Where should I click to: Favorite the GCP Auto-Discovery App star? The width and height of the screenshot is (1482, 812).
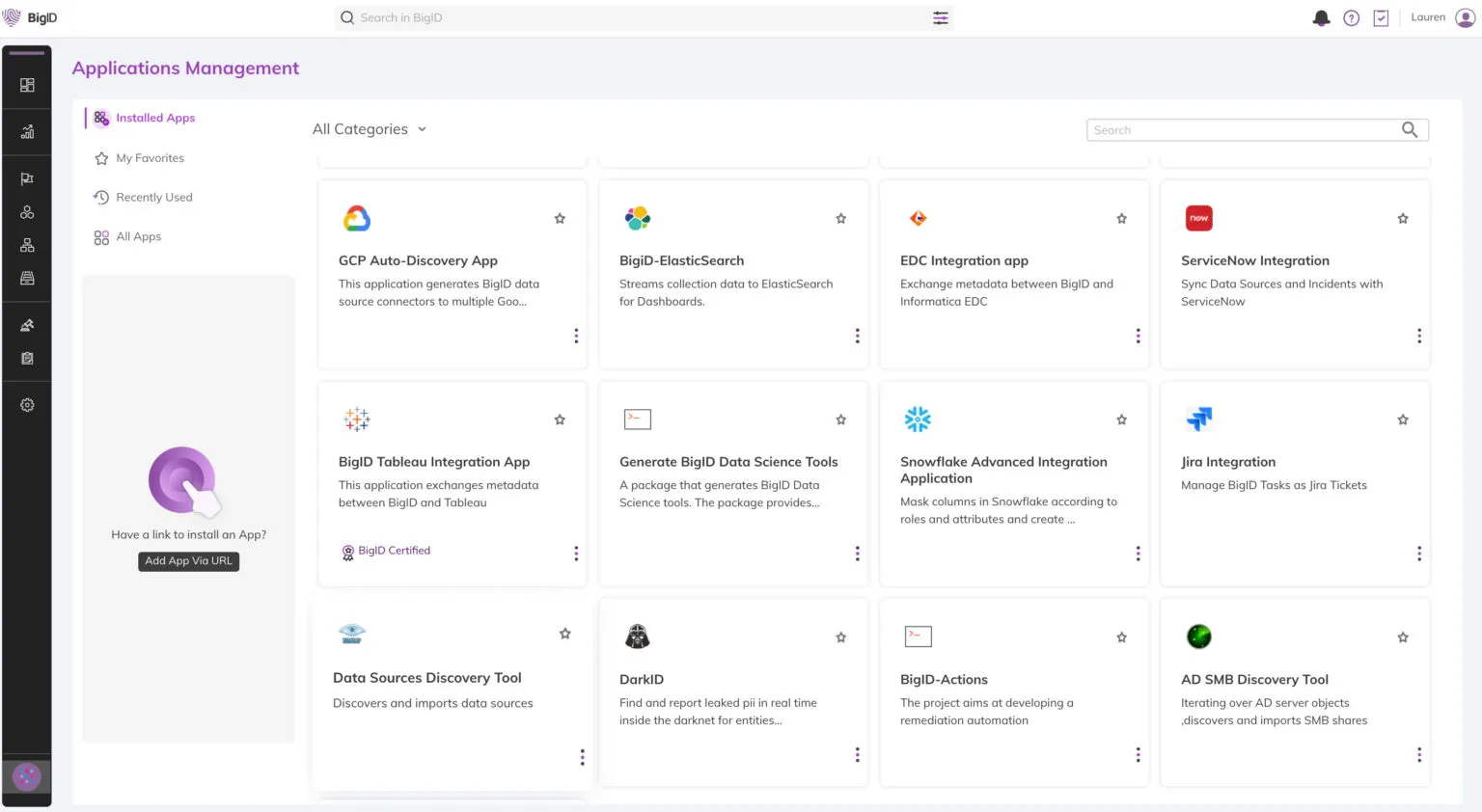[x=560, y=219]
